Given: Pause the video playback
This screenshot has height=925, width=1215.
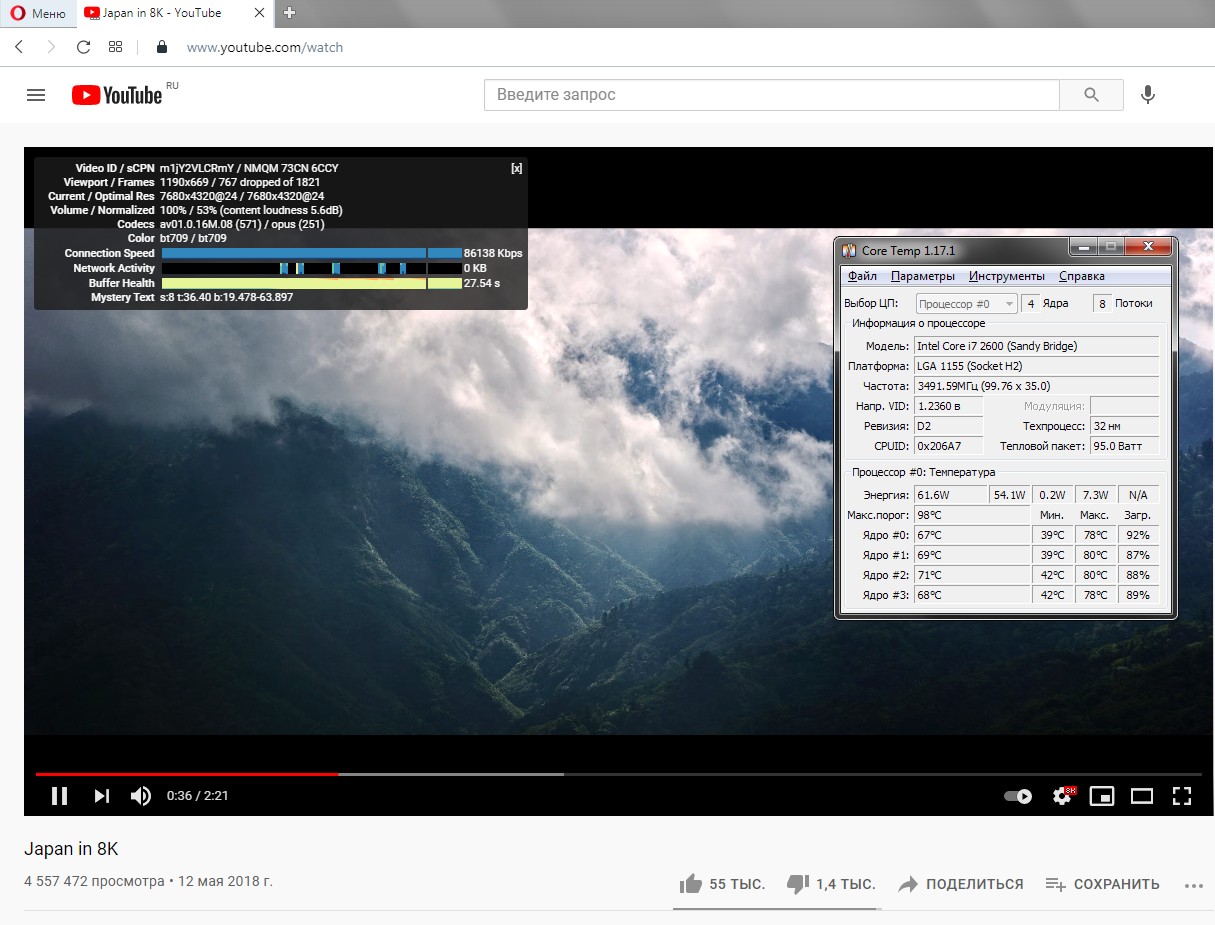Looking at the screenshot, I should [60, 796].
